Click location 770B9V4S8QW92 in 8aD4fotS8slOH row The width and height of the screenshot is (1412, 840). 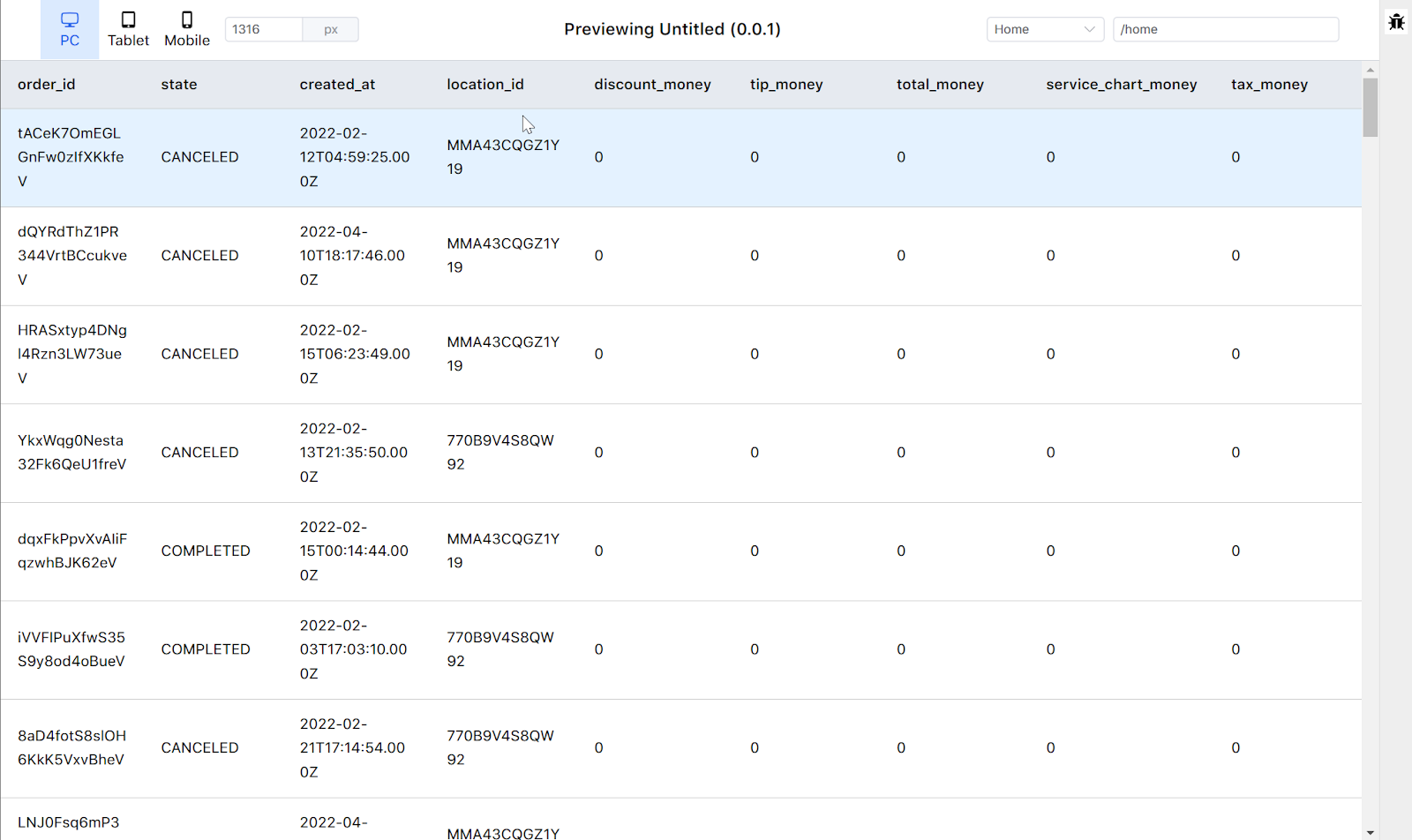tap(500, 747)
